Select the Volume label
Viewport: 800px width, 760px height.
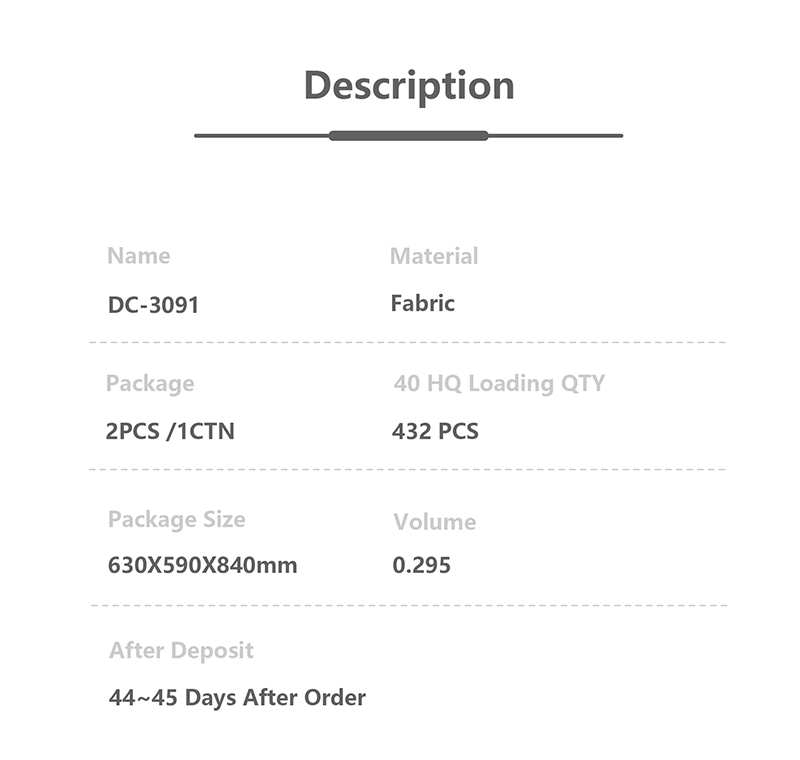tap(434, 522)
